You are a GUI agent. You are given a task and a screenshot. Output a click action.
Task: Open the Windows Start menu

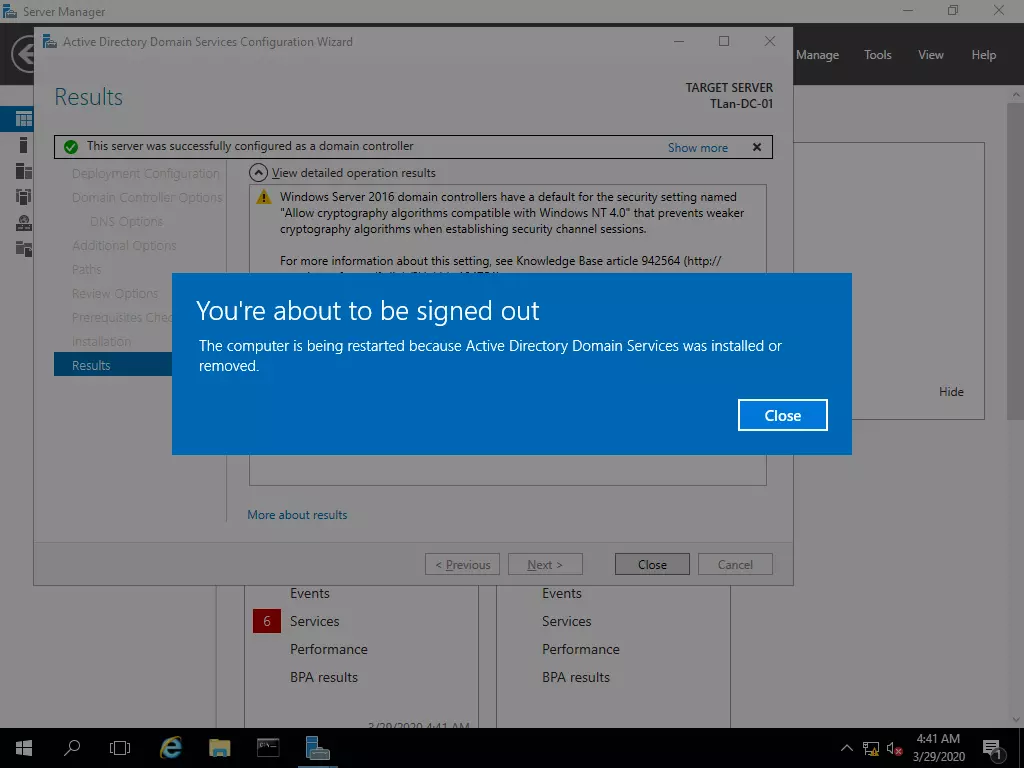click(24, 748)
